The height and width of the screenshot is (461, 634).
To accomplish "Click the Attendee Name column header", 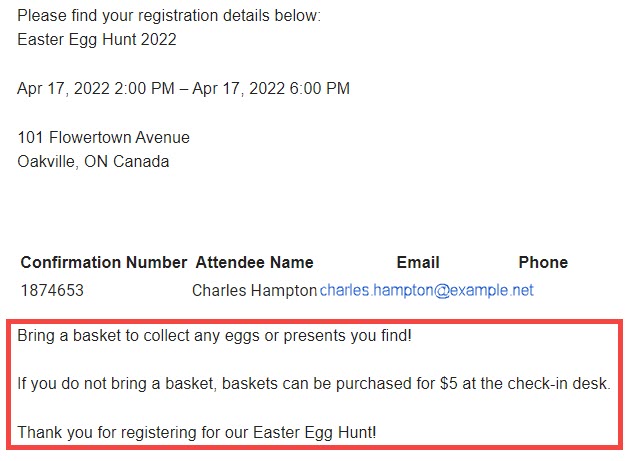I will coord(254,263).
